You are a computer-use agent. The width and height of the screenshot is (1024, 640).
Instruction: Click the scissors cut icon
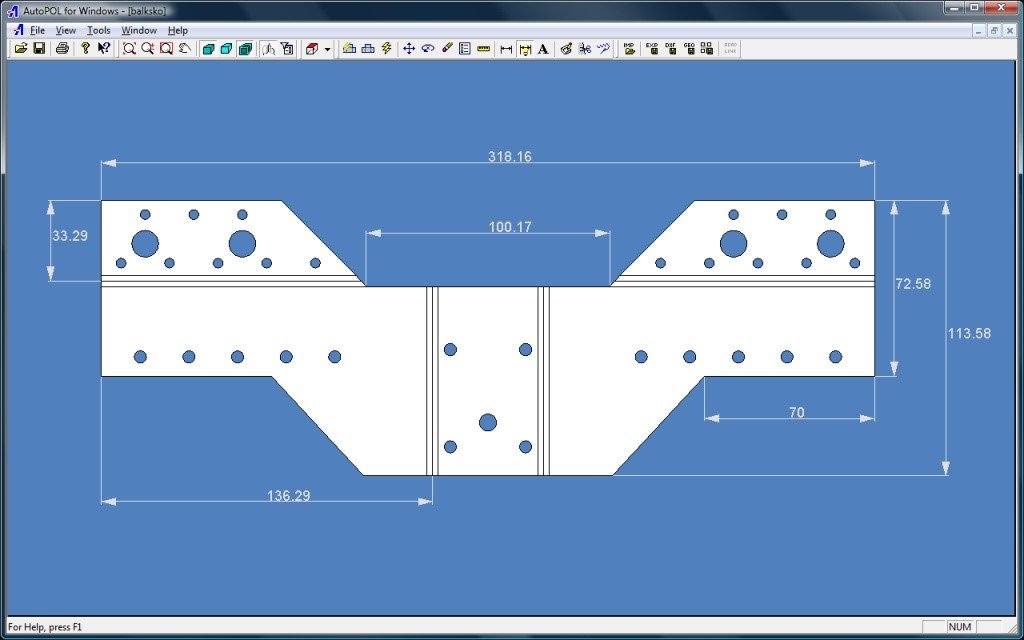[585, 48]
